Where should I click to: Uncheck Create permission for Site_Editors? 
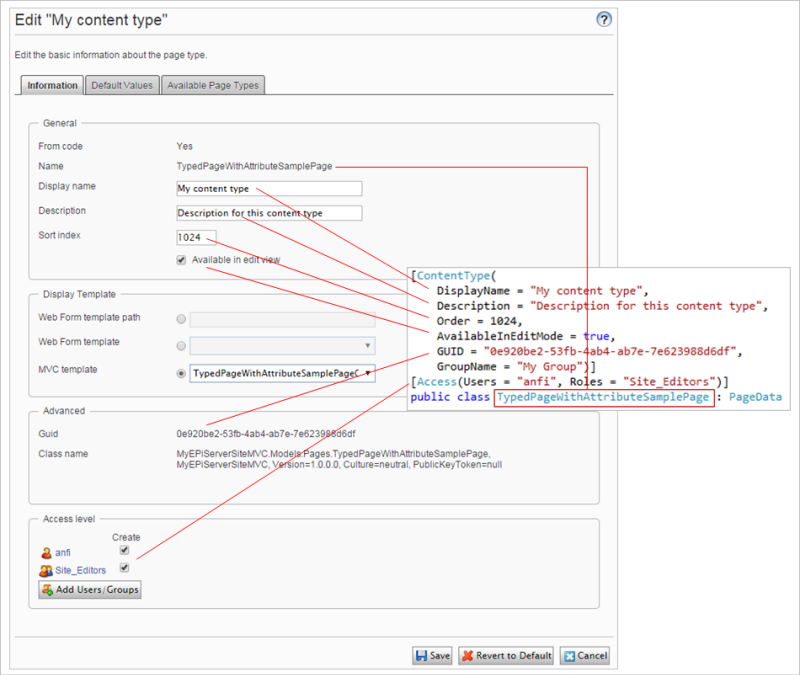(124, 568)
